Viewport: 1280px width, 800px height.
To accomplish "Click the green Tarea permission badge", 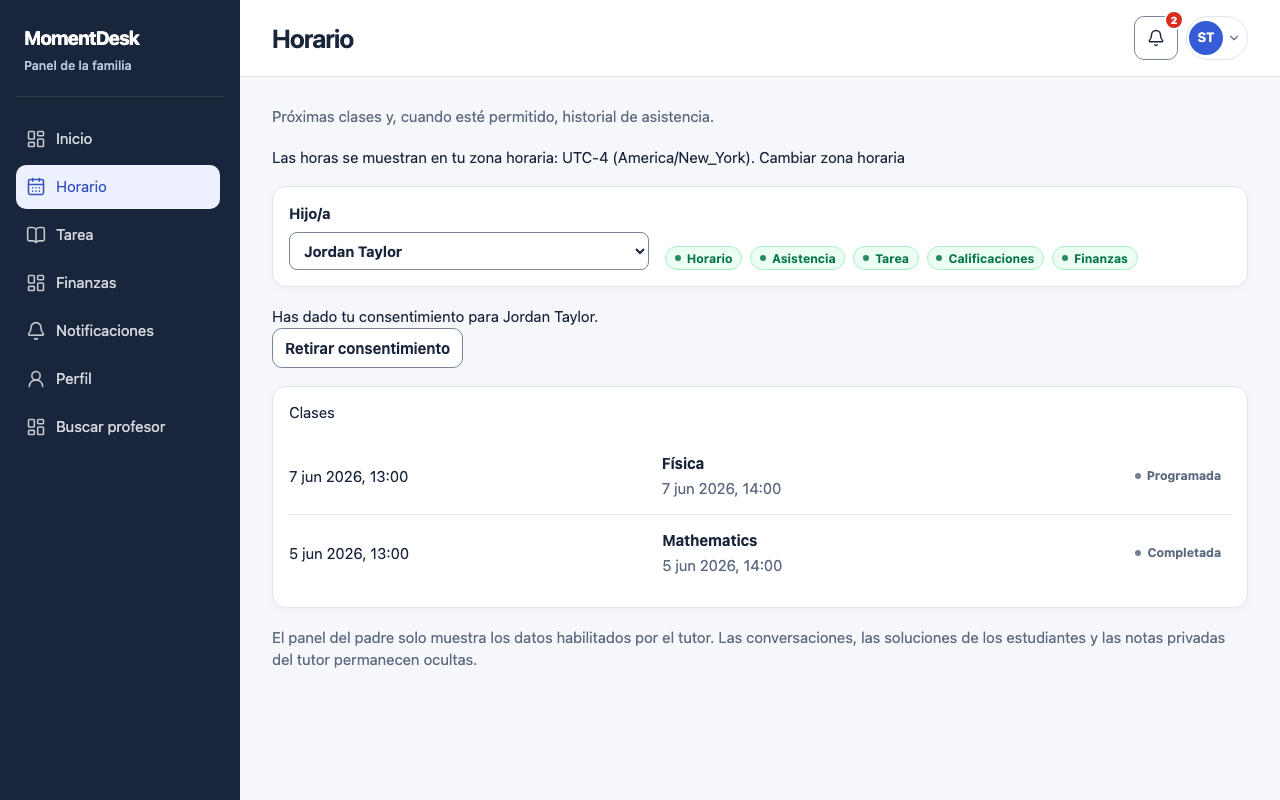I will pyautogui.click(x=886, y=258).
